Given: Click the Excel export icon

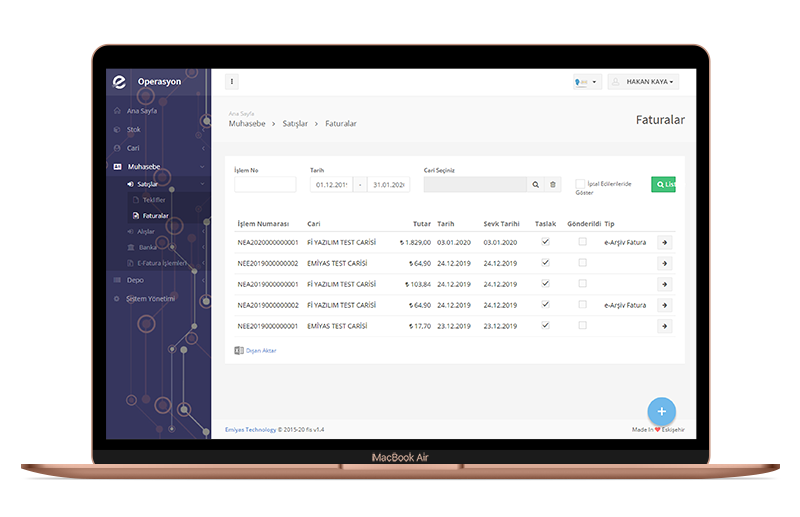Looking at the screenshot, I should [239, 351].
